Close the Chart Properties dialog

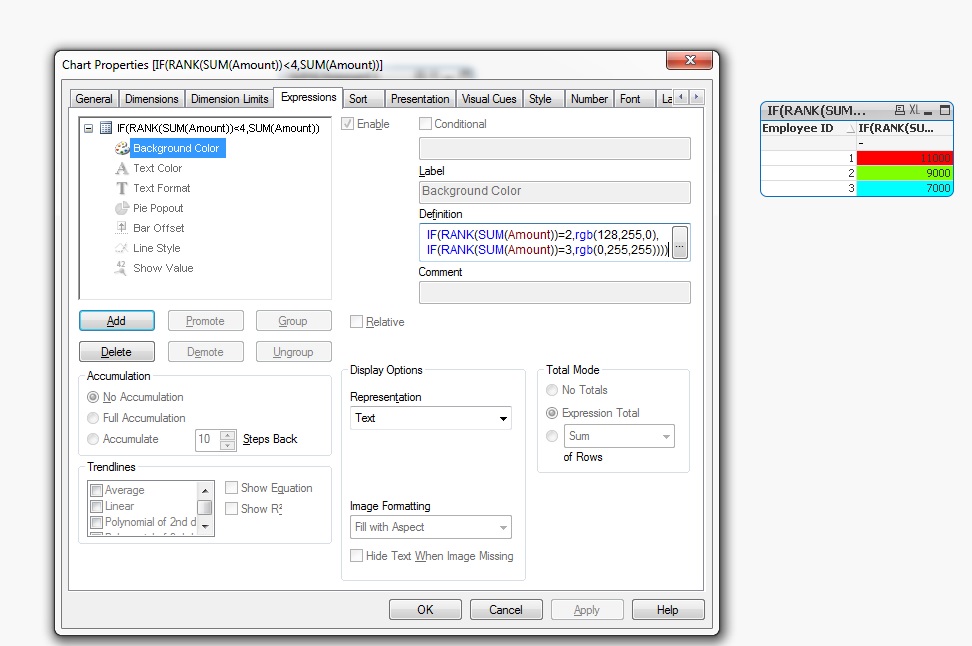(690, 60)
